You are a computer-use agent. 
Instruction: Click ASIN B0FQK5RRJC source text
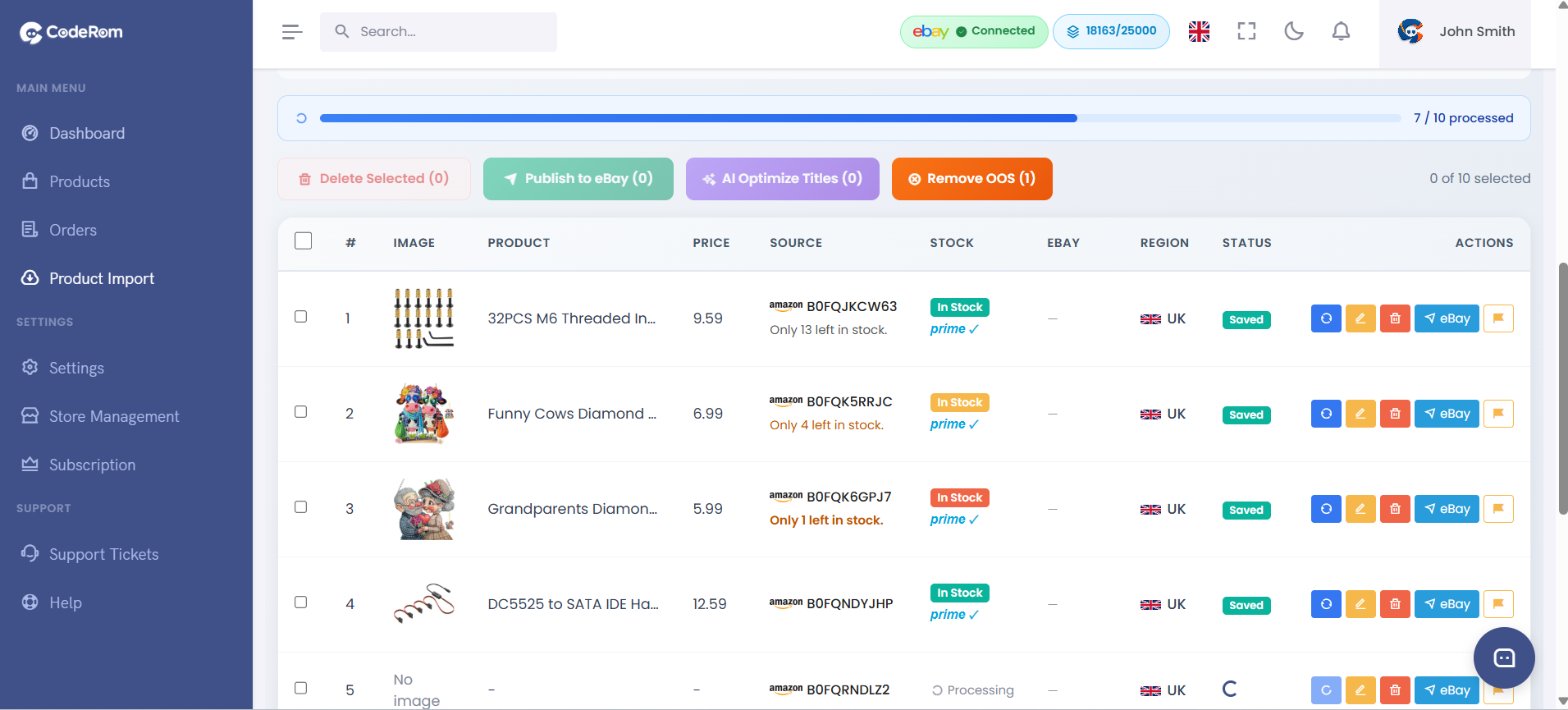coord(849,401)
